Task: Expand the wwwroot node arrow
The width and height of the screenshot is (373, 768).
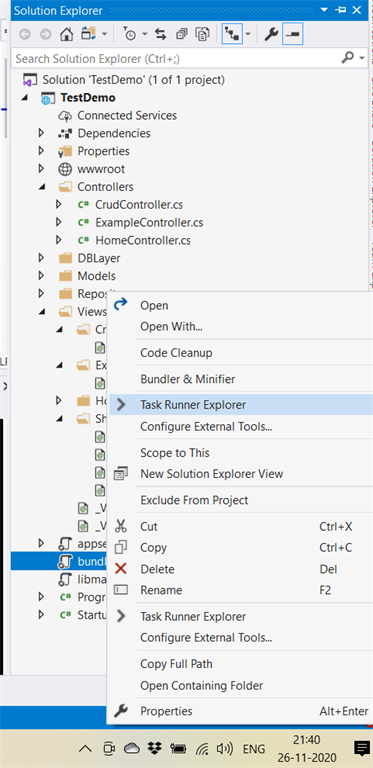Action: click(41, 169)
